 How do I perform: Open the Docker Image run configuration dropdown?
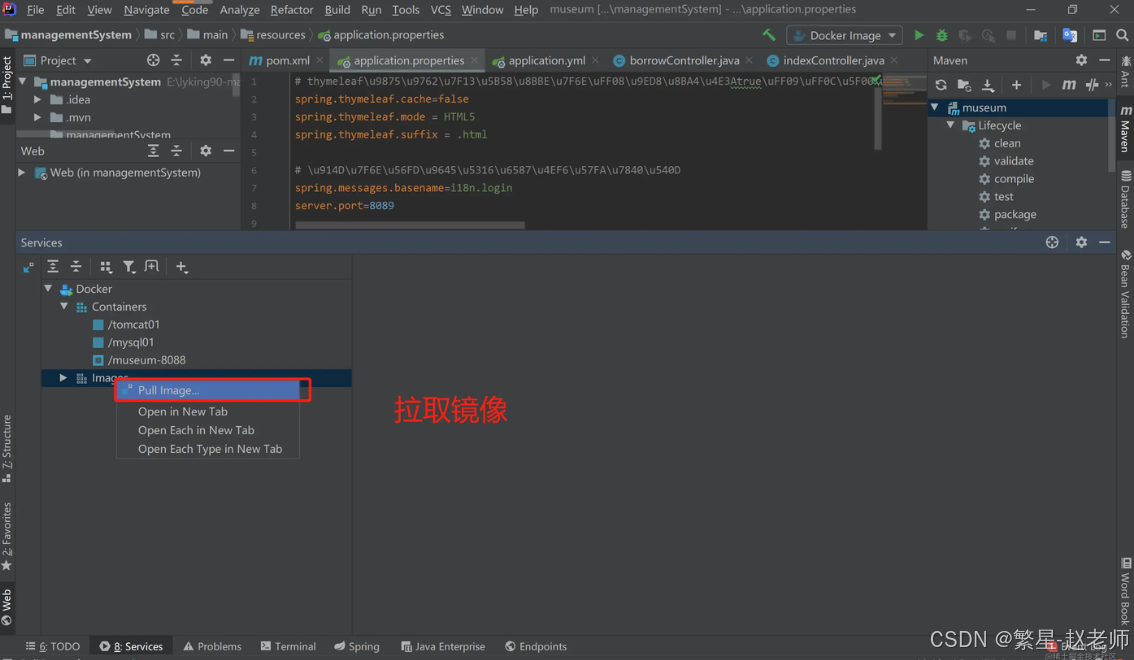[x=845, y=35]
